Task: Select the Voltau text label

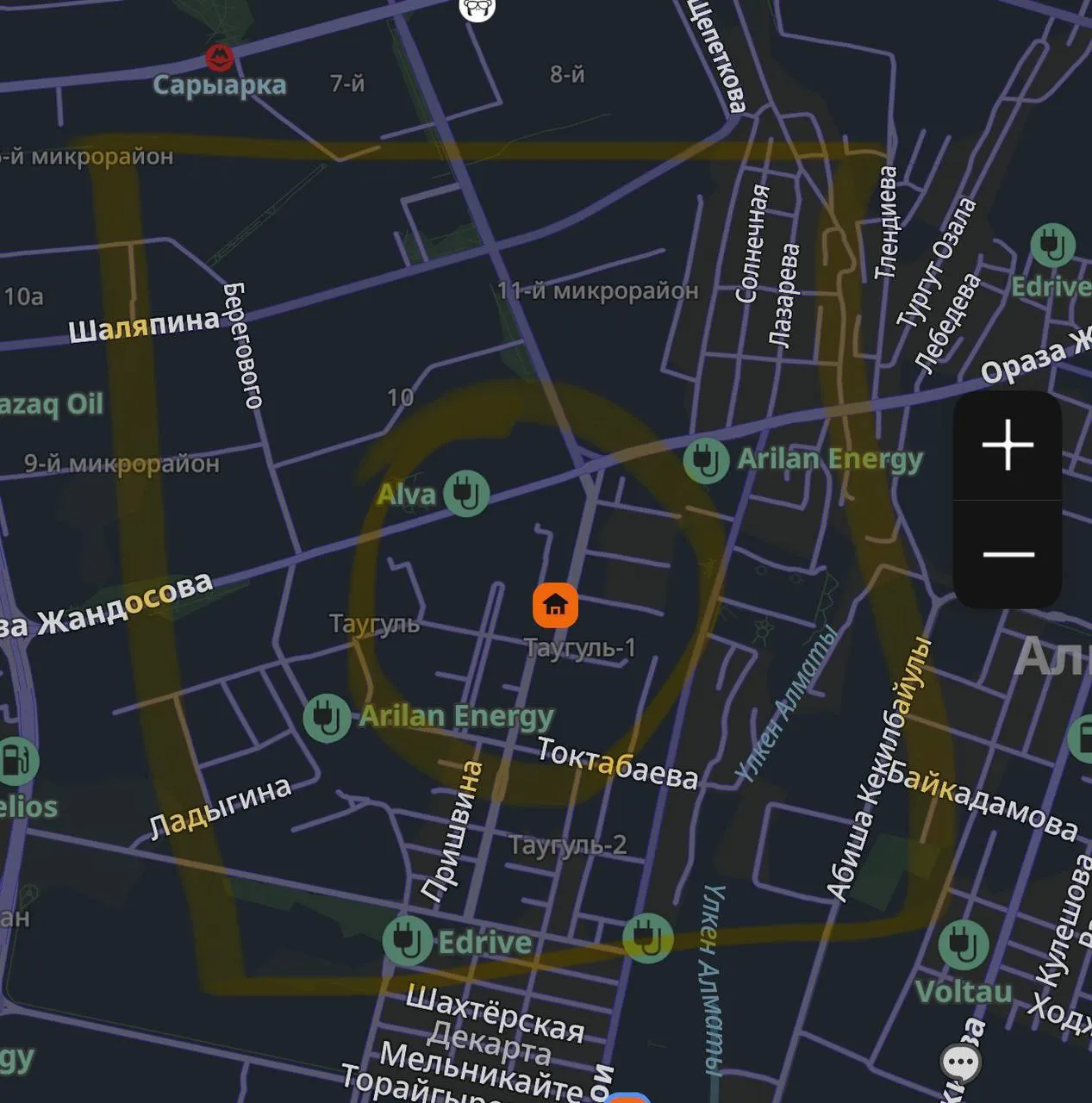Action: (x=964, y=991)
